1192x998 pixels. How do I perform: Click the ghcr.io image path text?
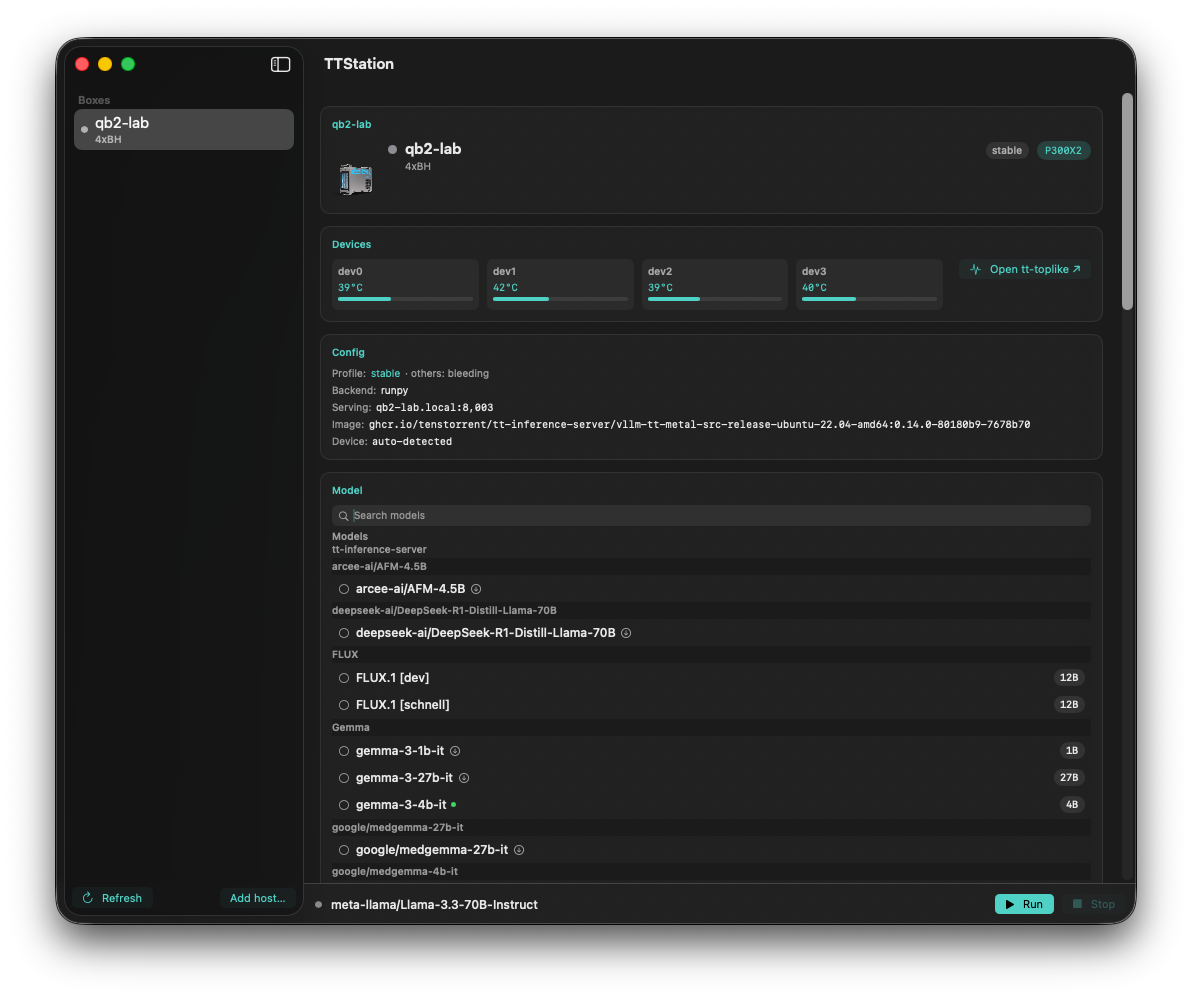click(699, 424)
